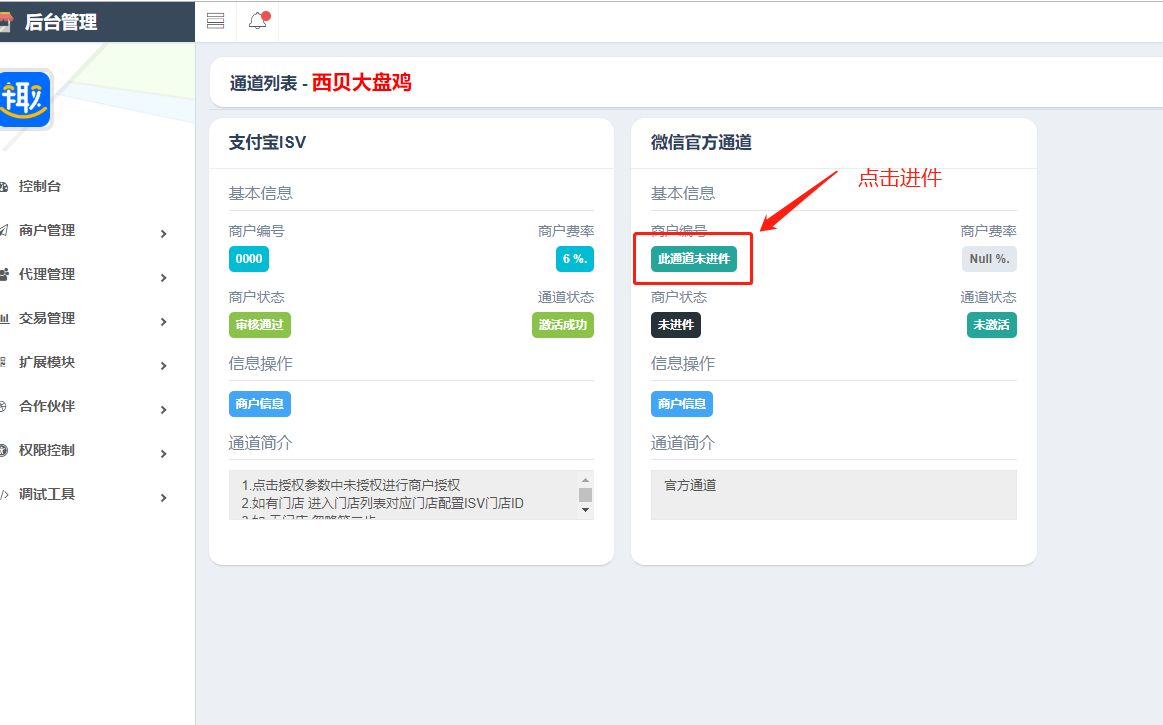Expand the 代理管理 chevron
The width and height of the screenshot is (1163, 725).
(163, 278)
